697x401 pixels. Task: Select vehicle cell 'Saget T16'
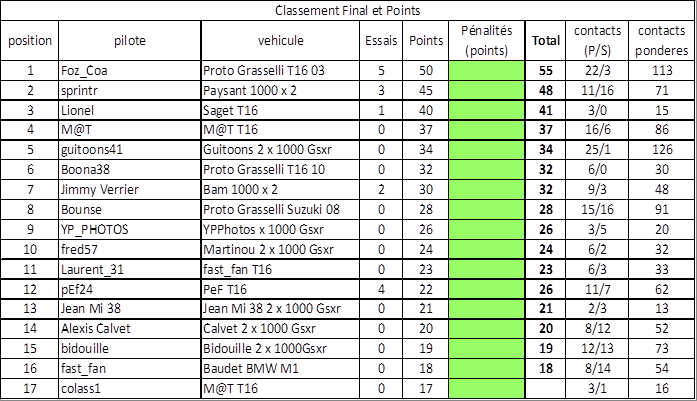[x=280, y=110]
